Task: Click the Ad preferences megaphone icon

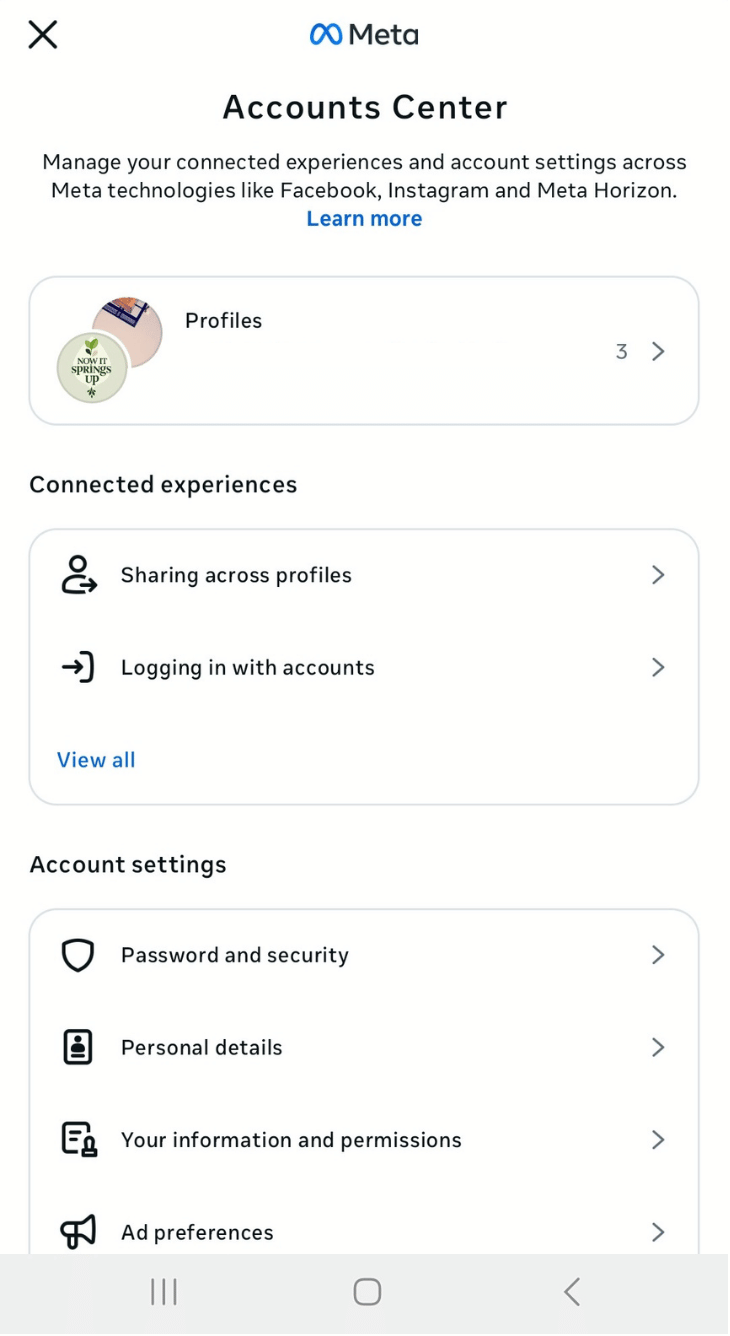Action: point(78,1231)
